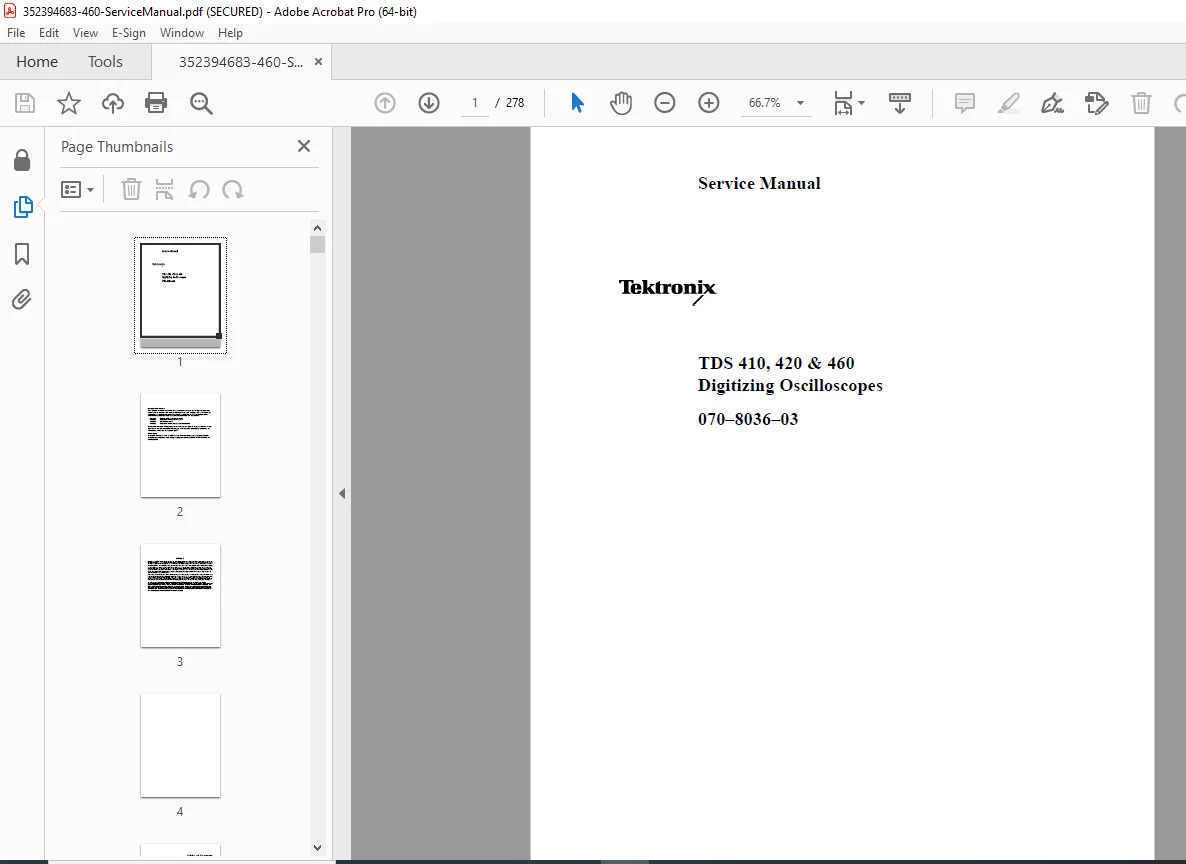Go to next page arrow
The image size is (1186, 864).
[x=429, y=103]
